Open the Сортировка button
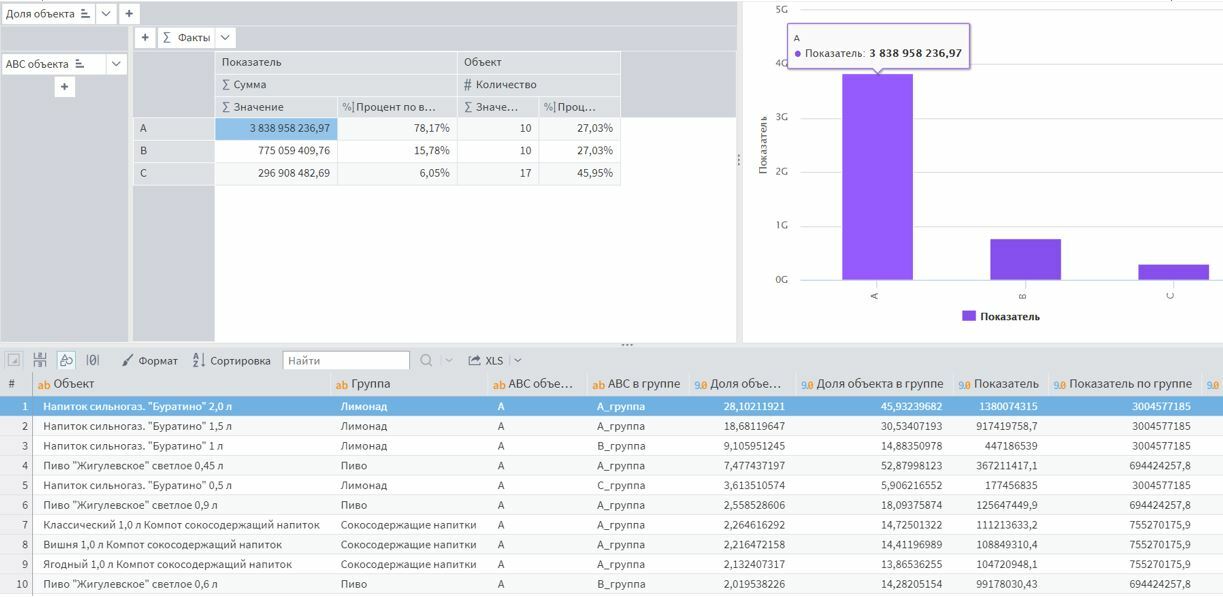Screen dimensions: 1223x597 point(231,360)
